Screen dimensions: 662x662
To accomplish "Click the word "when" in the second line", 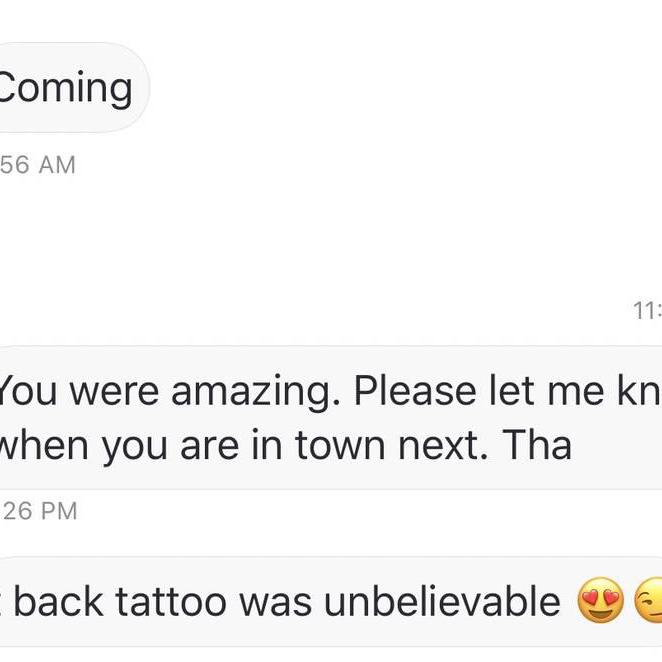I will click(x=45, y=446).
